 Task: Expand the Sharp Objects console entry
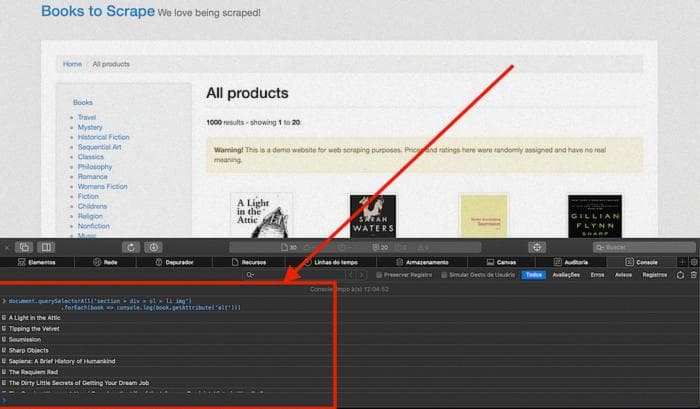pyautogui.click(x=5, y=351)
